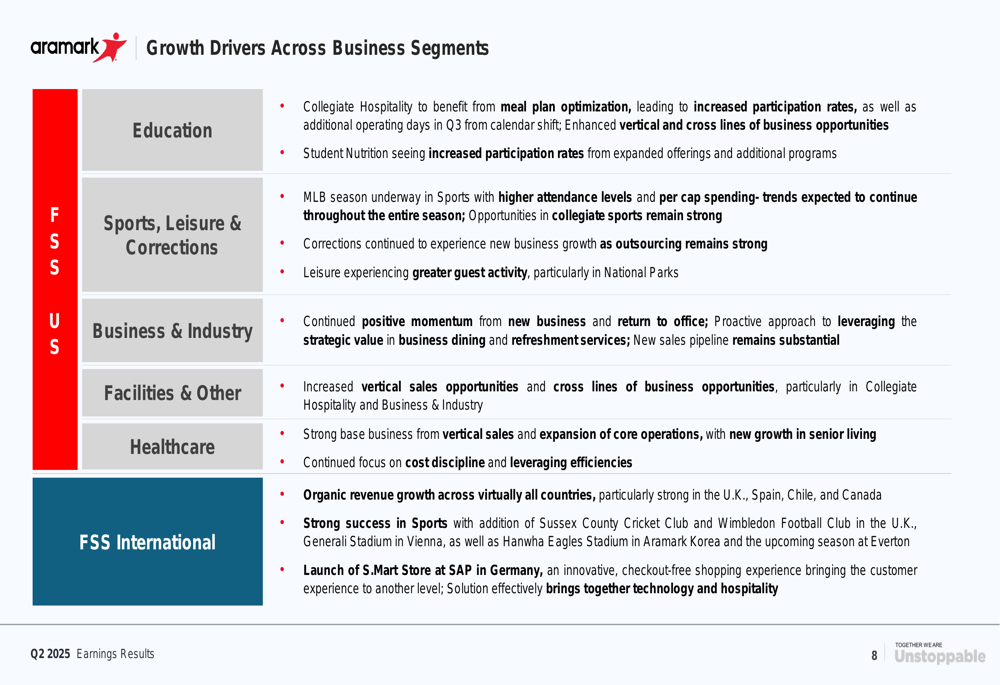Image resolution: width=1000 pixels, height=685 pixels.
Task: Select the 'Business & Industry' segment box
Action: pyautogui.click(x=172, y=330)
